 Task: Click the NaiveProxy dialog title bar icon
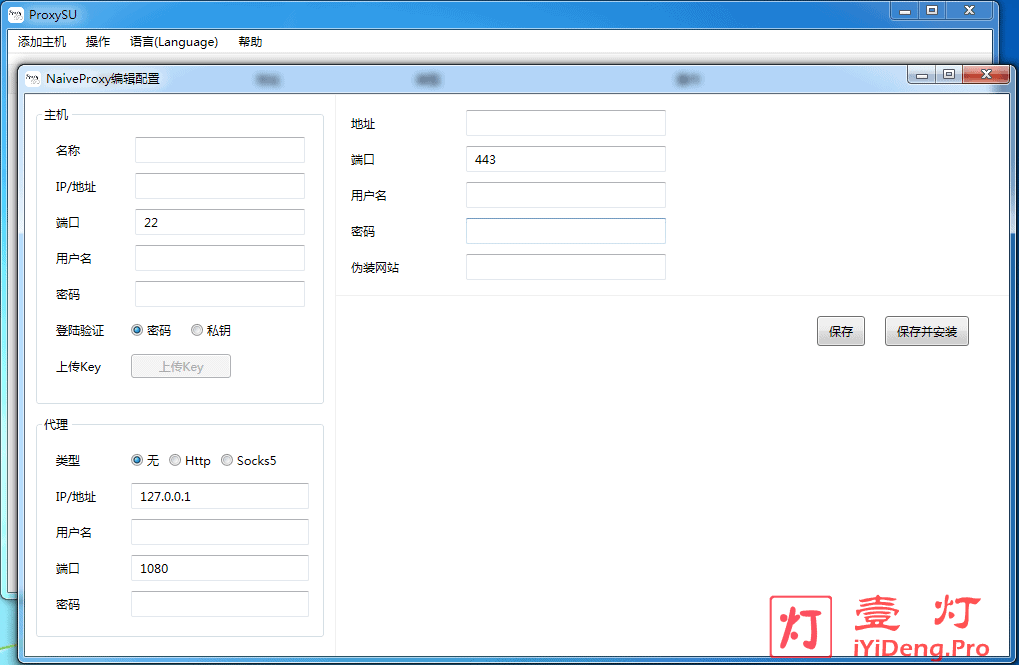coord(32,79)
